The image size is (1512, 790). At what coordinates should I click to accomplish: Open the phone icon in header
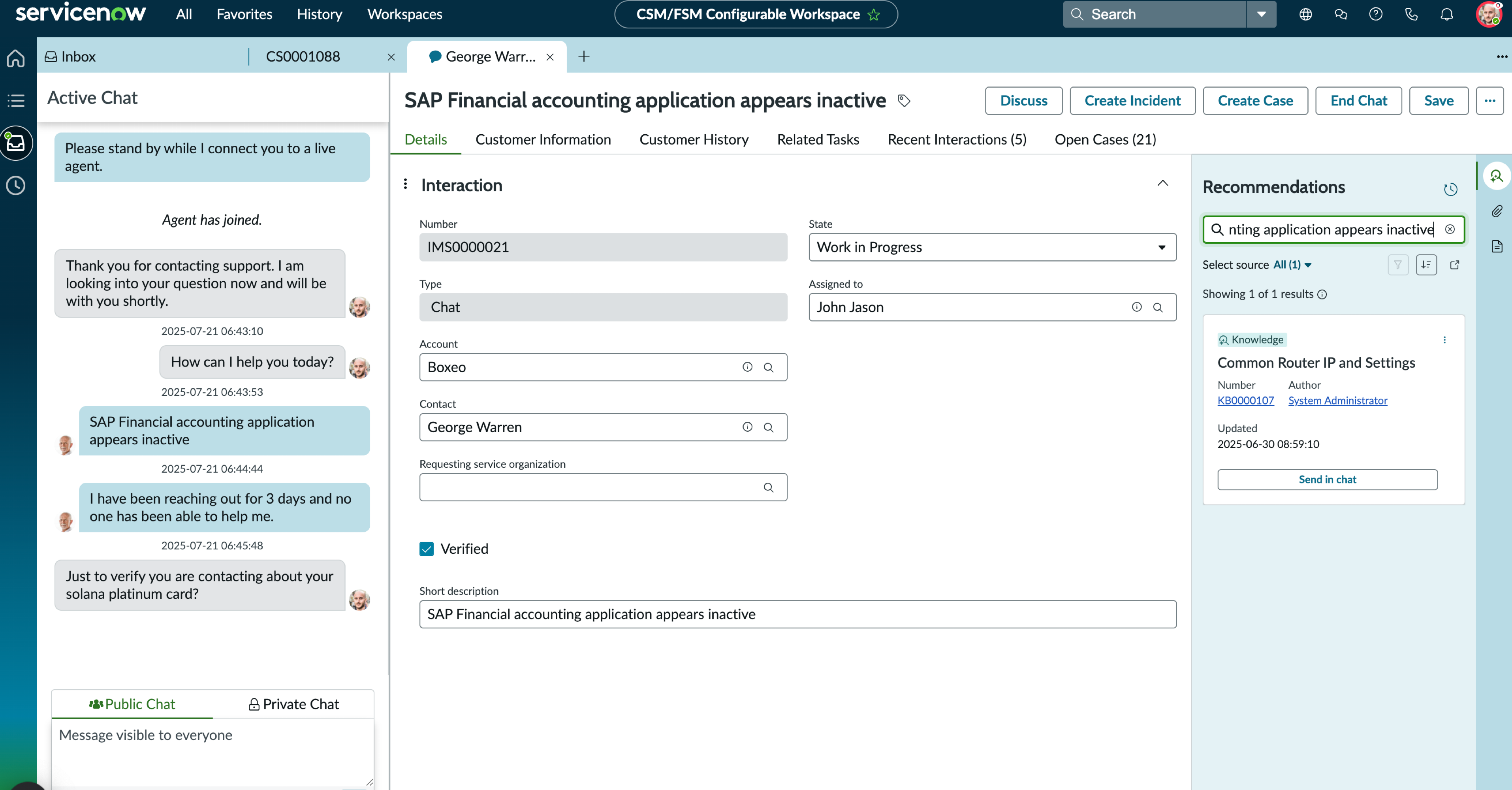coord(1412,15)
